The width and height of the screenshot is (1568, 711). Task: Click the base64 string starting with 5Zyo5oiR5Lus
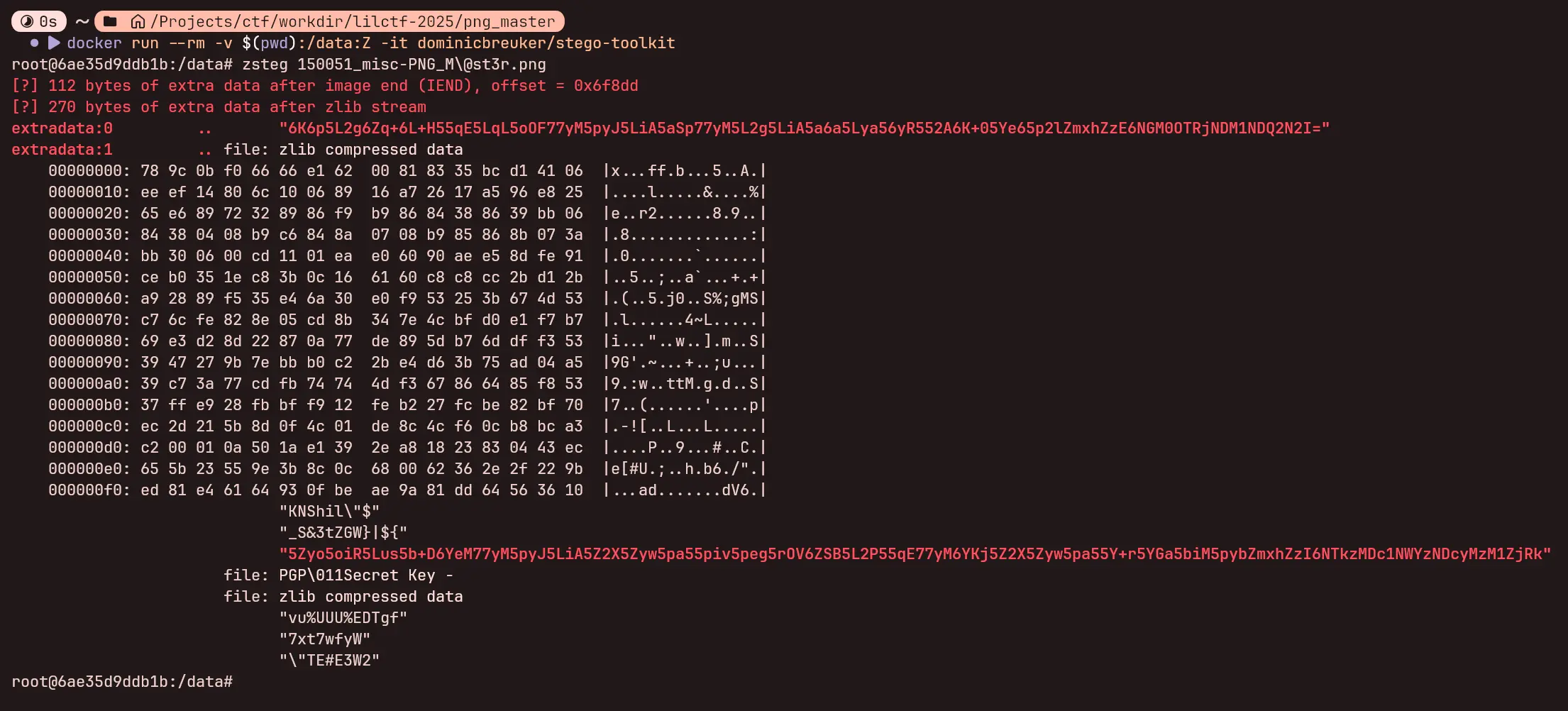pos(915,553)
